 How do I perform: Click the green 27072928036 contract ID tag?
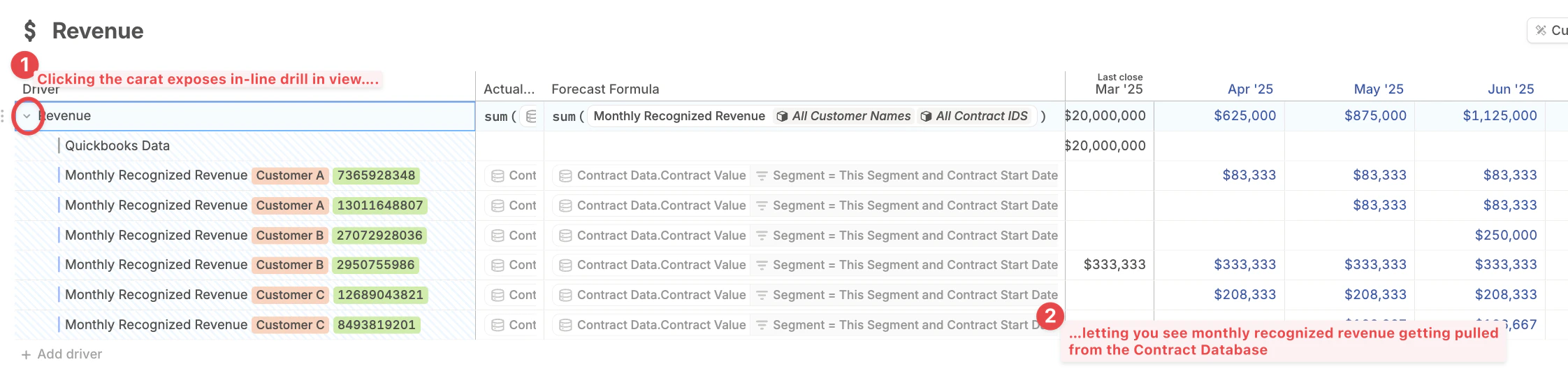[x=379, y=236]
